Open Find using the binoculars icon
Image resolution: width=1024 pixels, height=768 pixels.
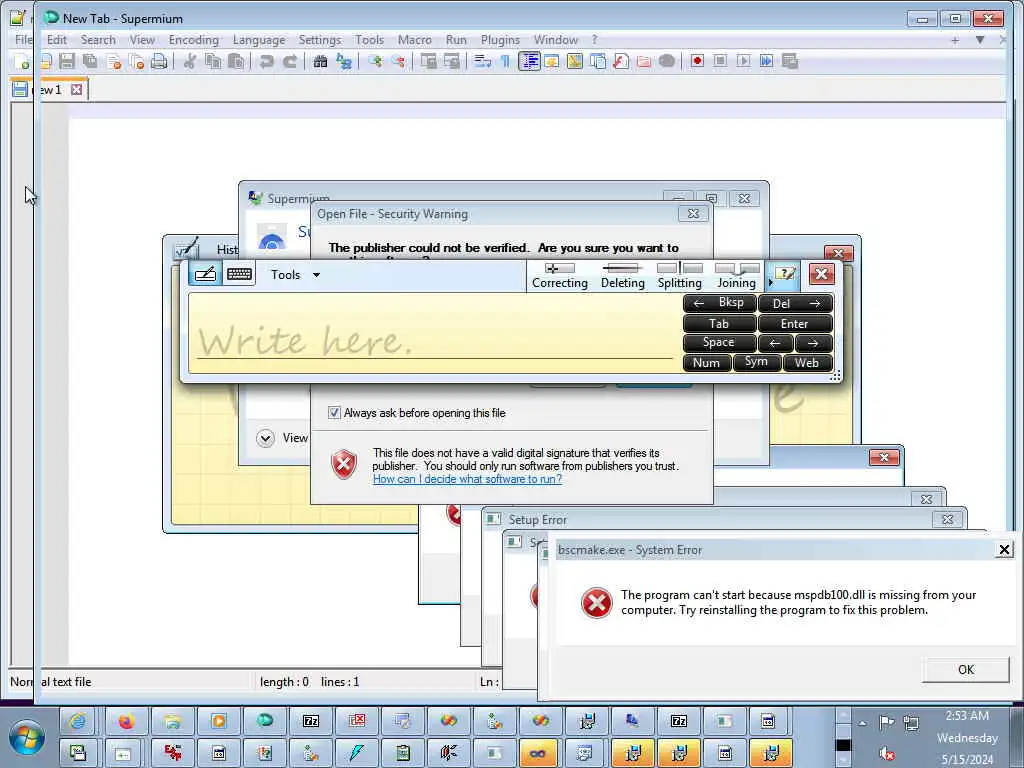(x=320, y=61)
